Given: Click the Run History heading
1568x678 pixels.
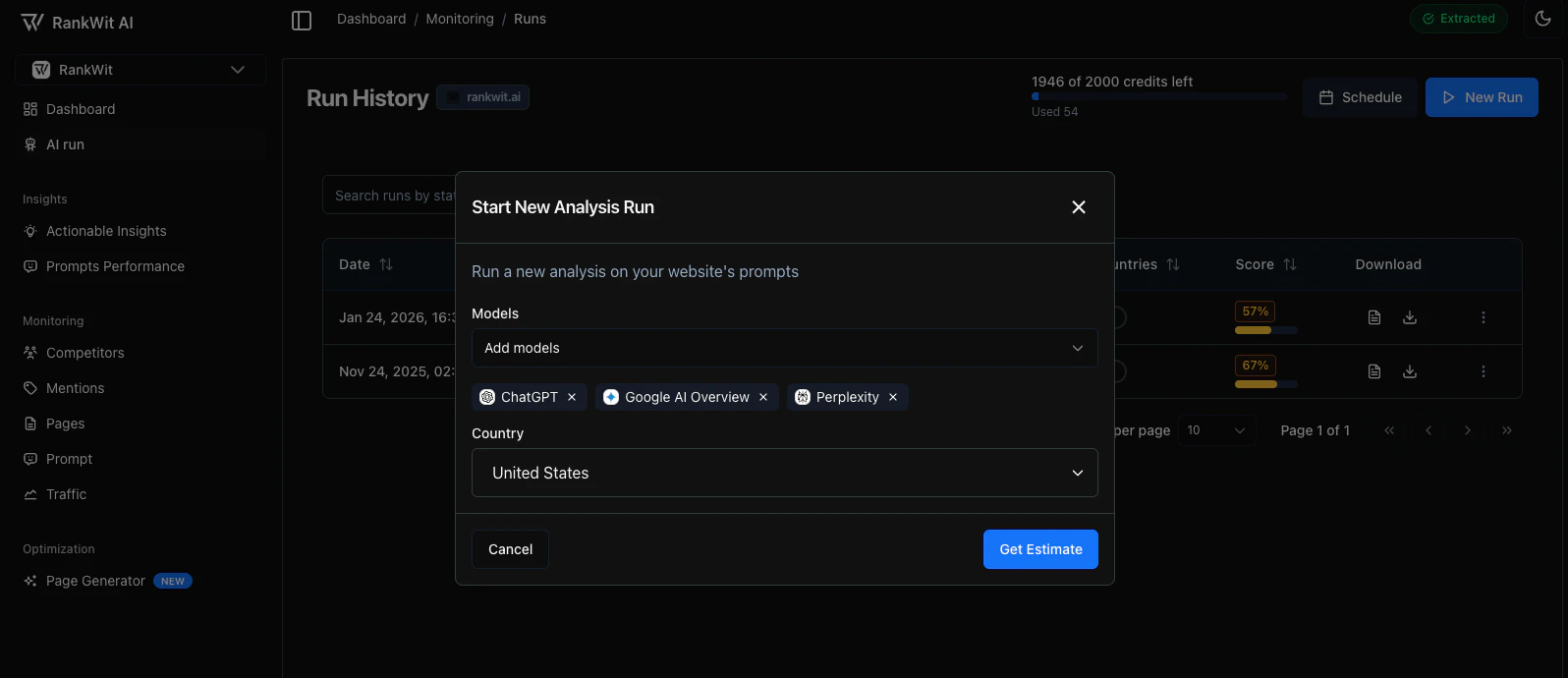Looking at the screenshot, I should pyautogui.click(x=367, y=98).
